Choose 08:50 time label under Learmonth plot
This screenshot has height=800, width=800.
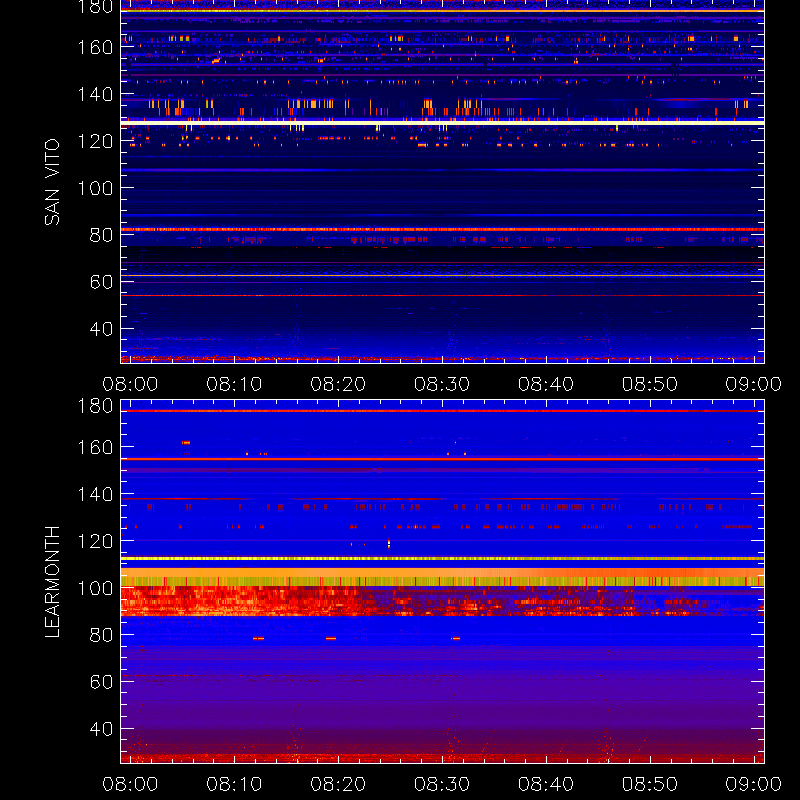coord(649,784)
